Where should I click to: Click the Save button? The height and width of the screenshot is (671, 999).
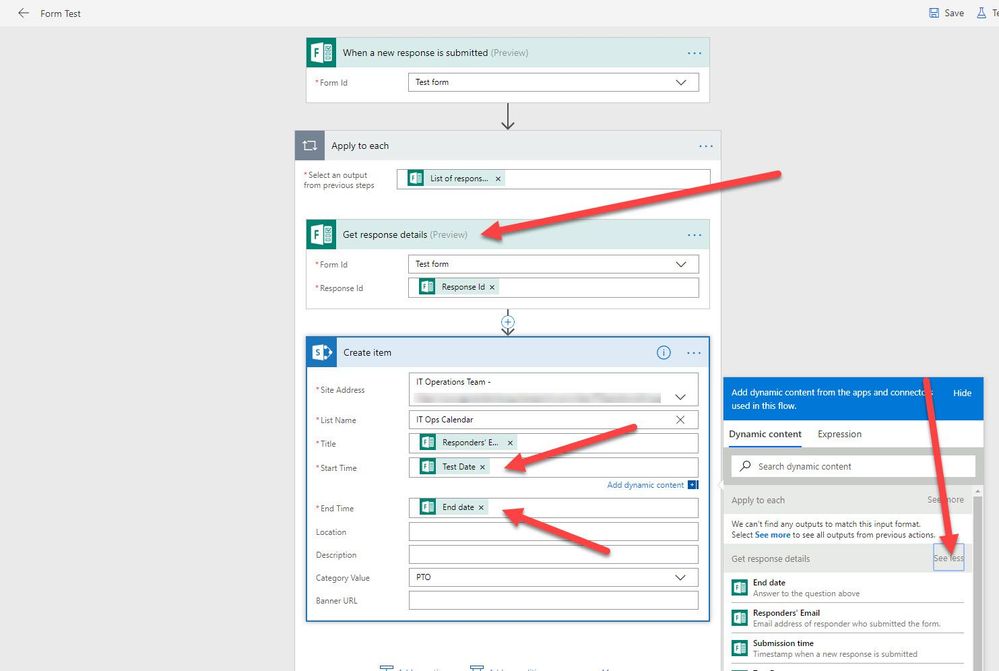point(946,13)
